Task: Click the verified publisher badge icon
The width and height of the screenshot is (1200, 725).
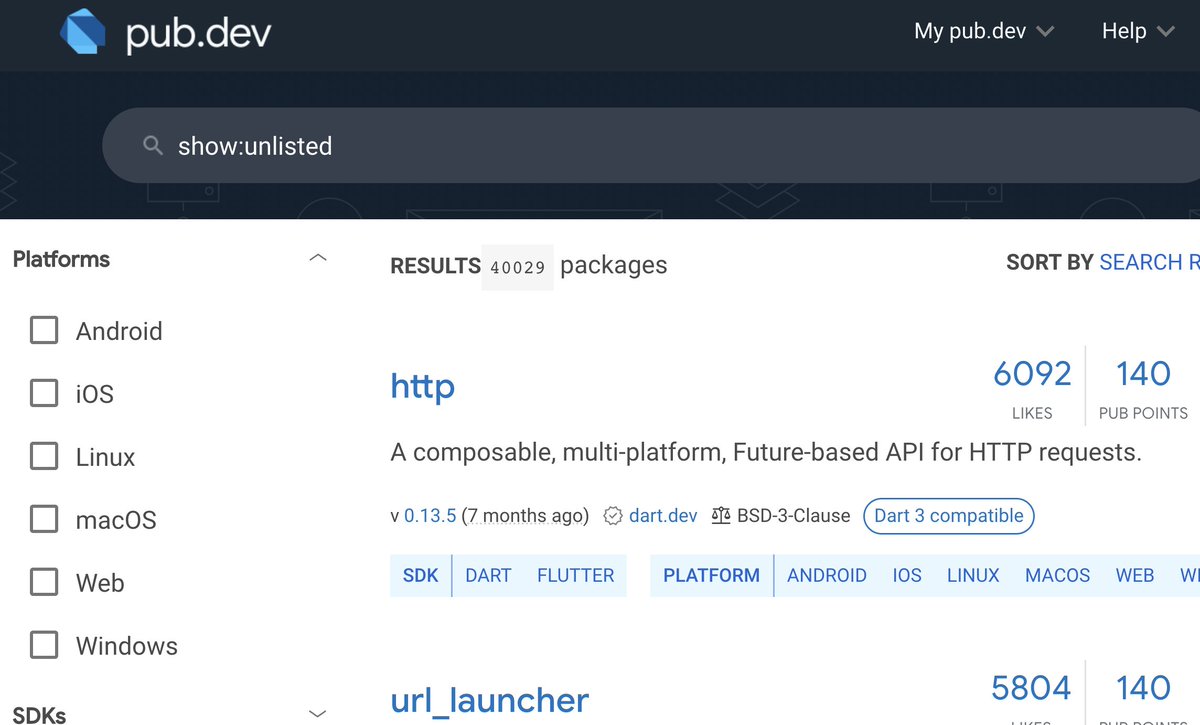Action: (613, 516)
